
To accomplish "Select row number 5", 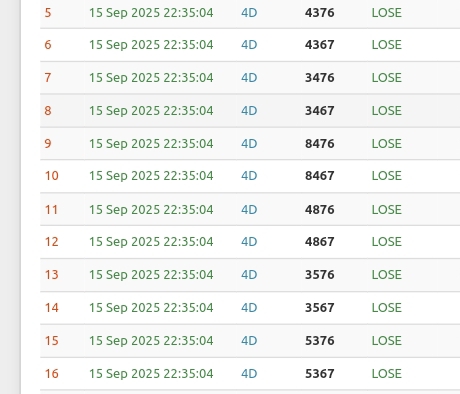I will [x=48, y=13].
